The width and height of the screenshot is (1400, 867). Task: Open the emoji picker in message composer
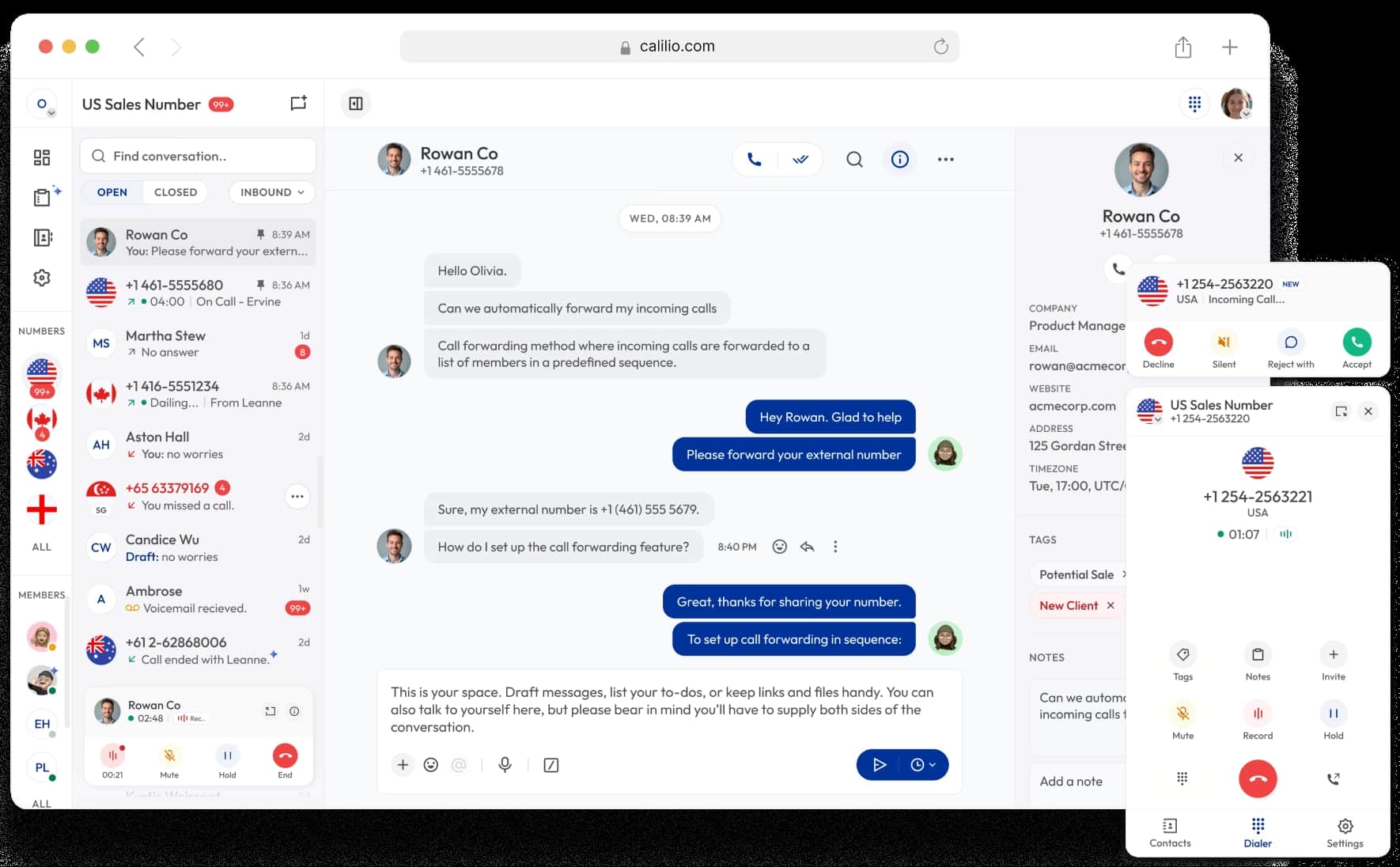(x=431, y=765)
